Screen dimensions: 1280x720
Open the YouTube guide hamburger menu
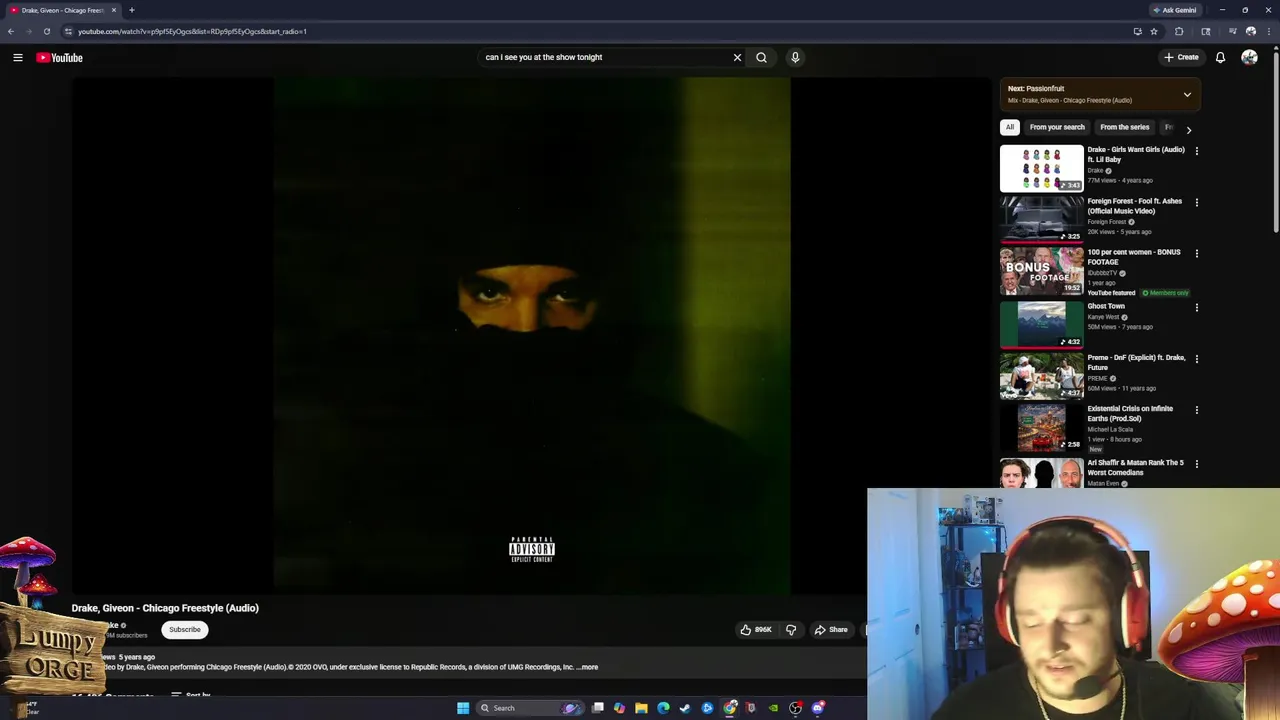point(17,57)
